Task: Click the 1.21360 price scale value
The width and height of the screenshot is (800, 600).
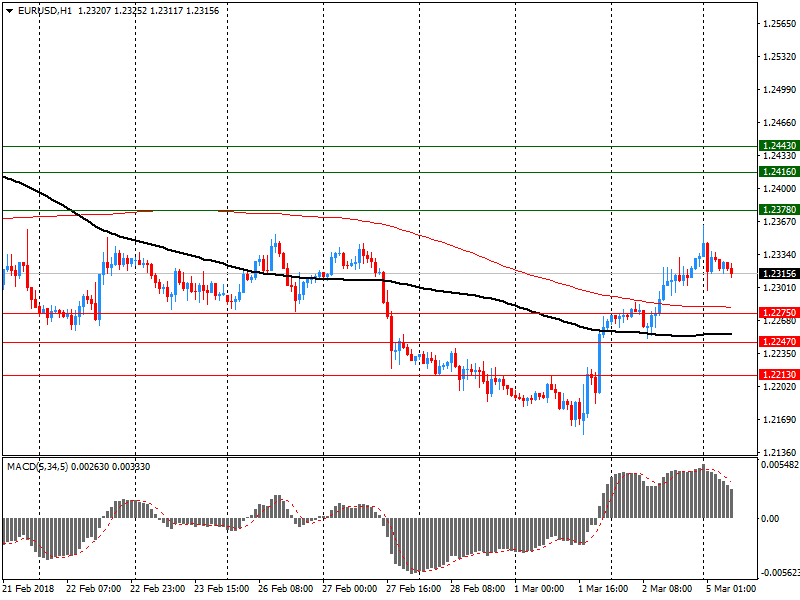Action: tap(779, 453)
